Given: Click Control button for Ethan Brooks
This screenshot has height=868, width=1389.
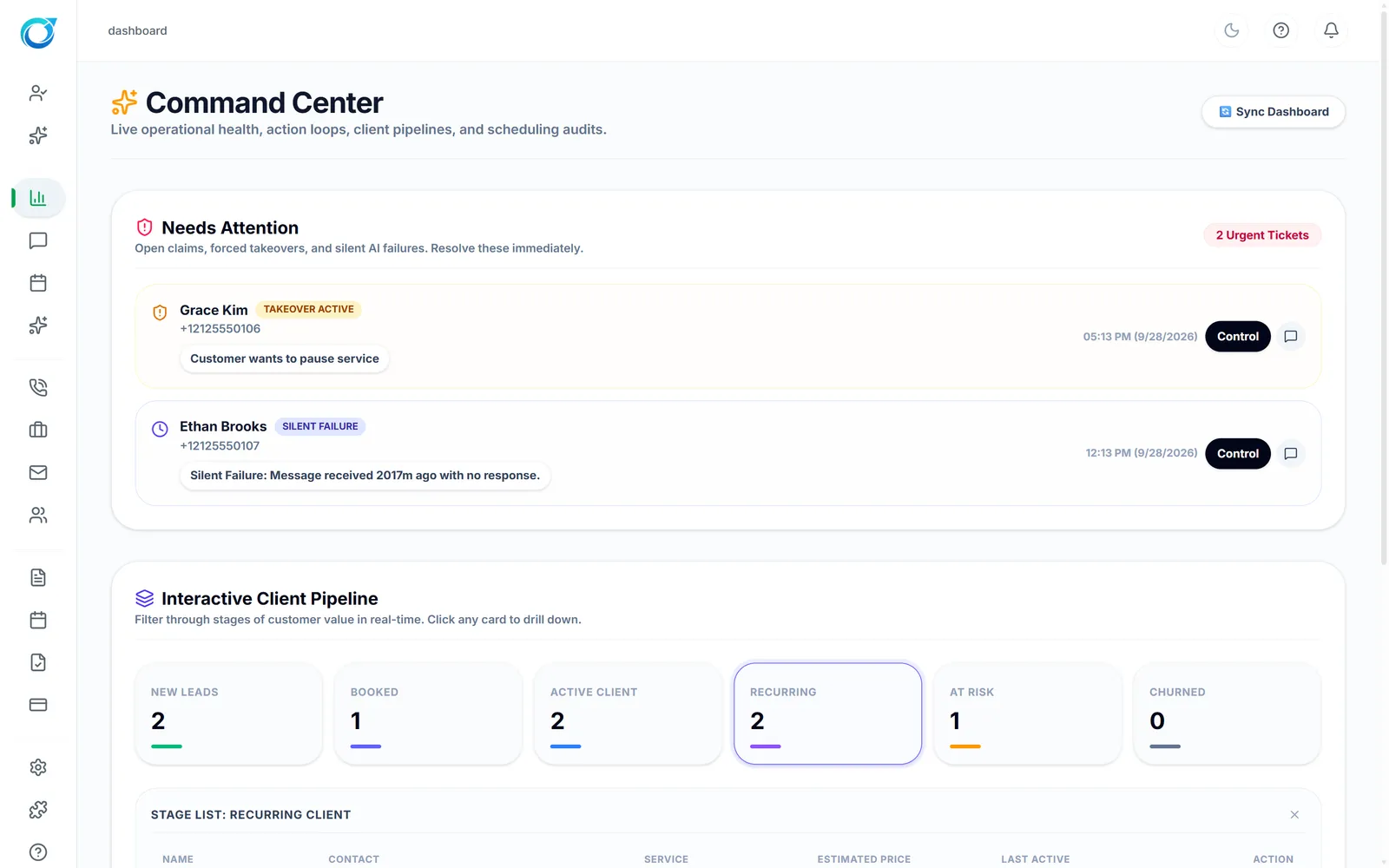Looking at the screenshot, I should [1238, 453].
